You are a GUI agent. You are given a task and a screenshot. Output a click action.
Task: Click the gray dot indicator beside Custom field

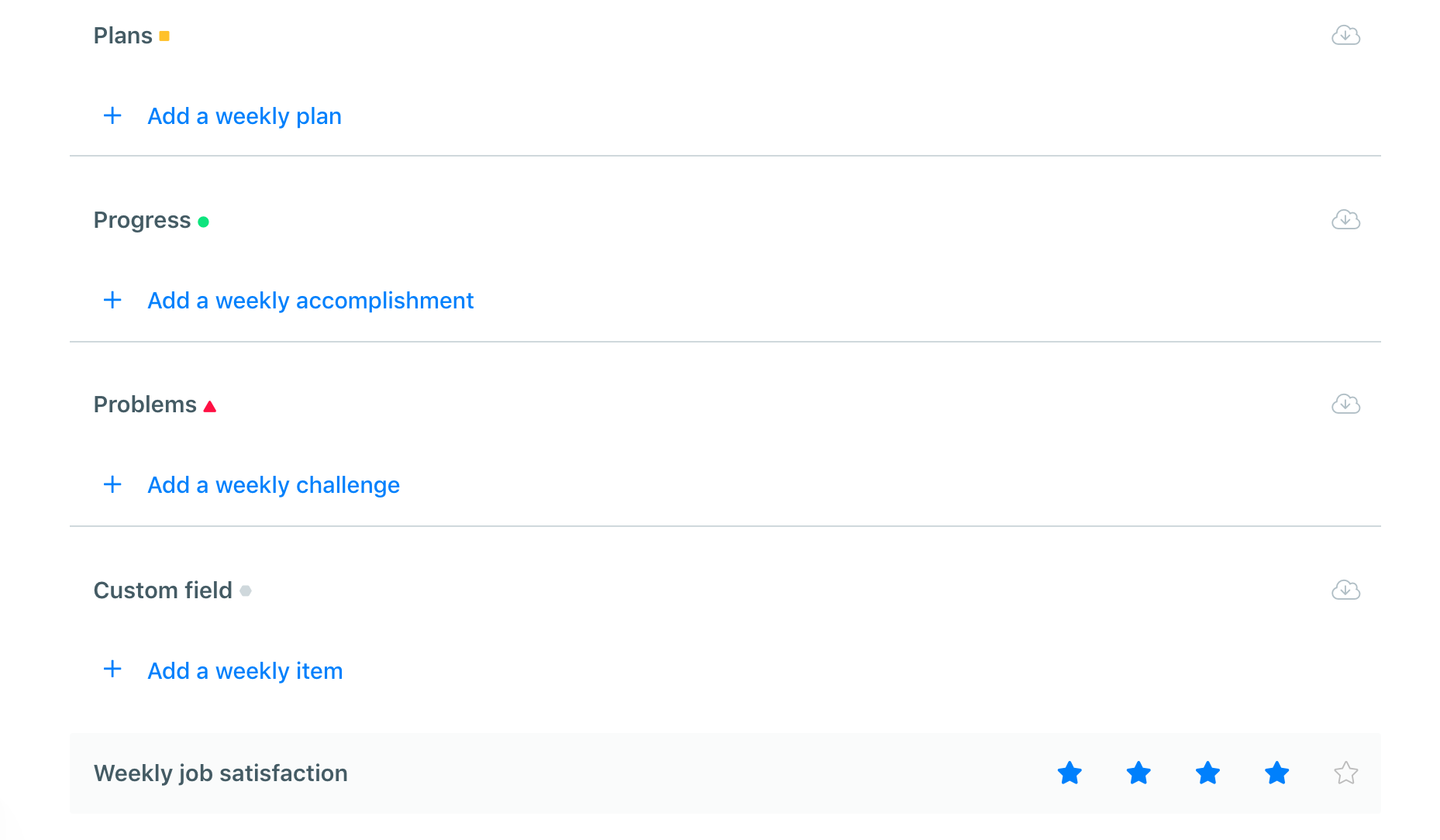pos(246,591)
